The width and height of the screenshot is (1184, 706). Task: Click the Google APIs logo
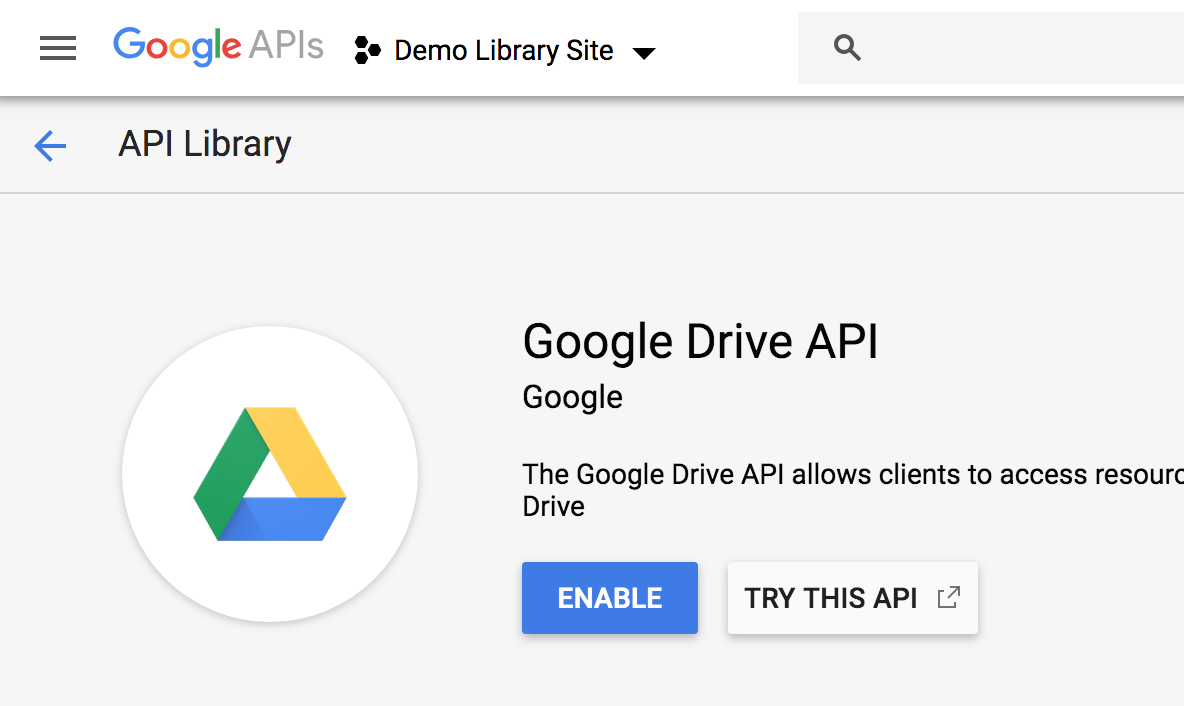[218, 47]
